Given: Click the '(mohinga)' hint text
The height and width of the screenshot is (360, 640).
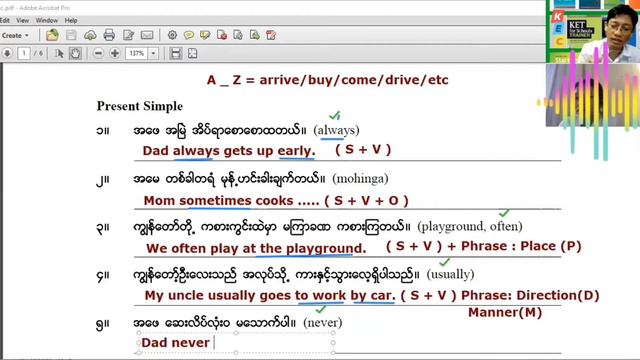Looking at the screenshot, I should click(360, 179).
